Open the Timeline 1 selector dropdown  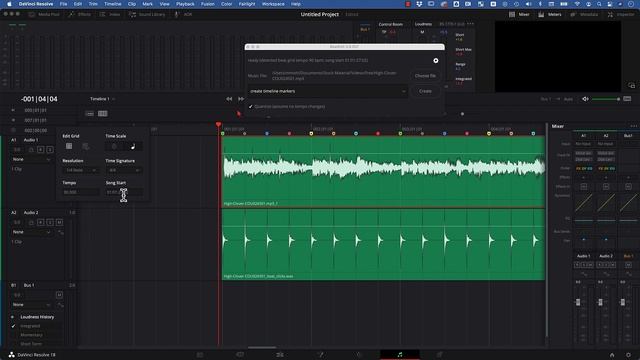pyautogui.click(x=102, y=99)
